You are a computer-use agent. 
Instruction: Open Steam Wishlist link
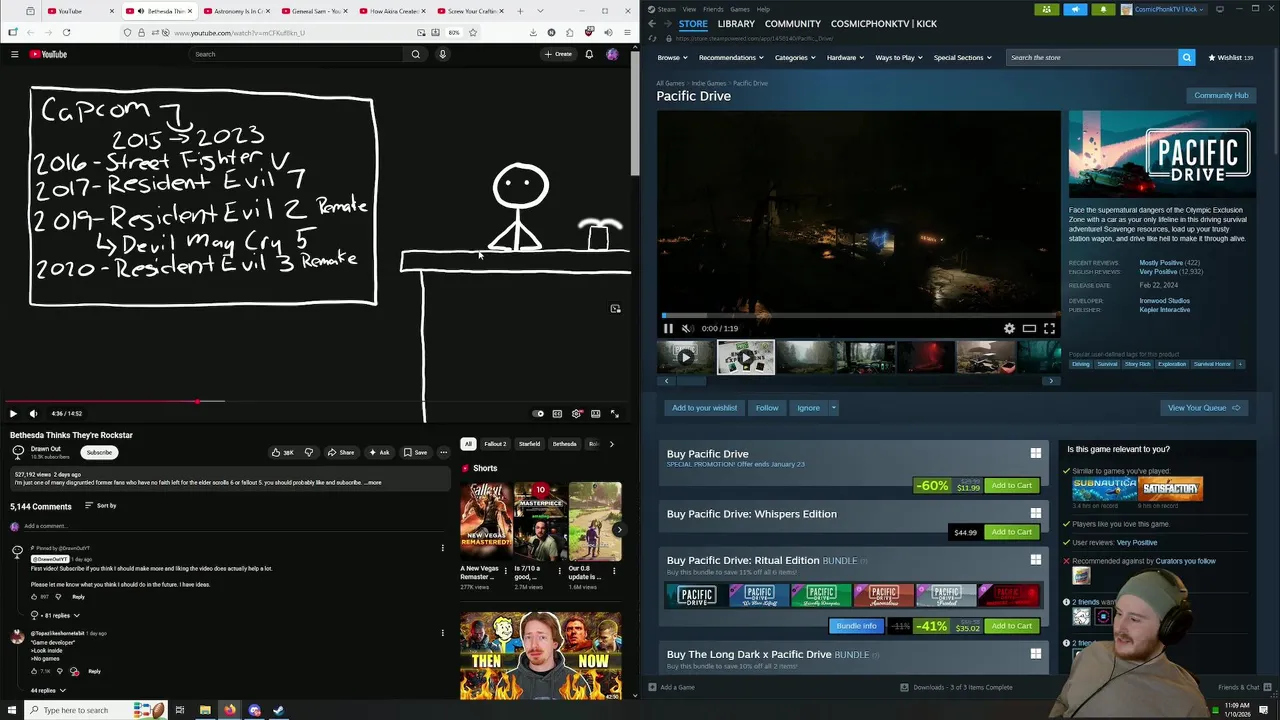(x=1230, y=58)
